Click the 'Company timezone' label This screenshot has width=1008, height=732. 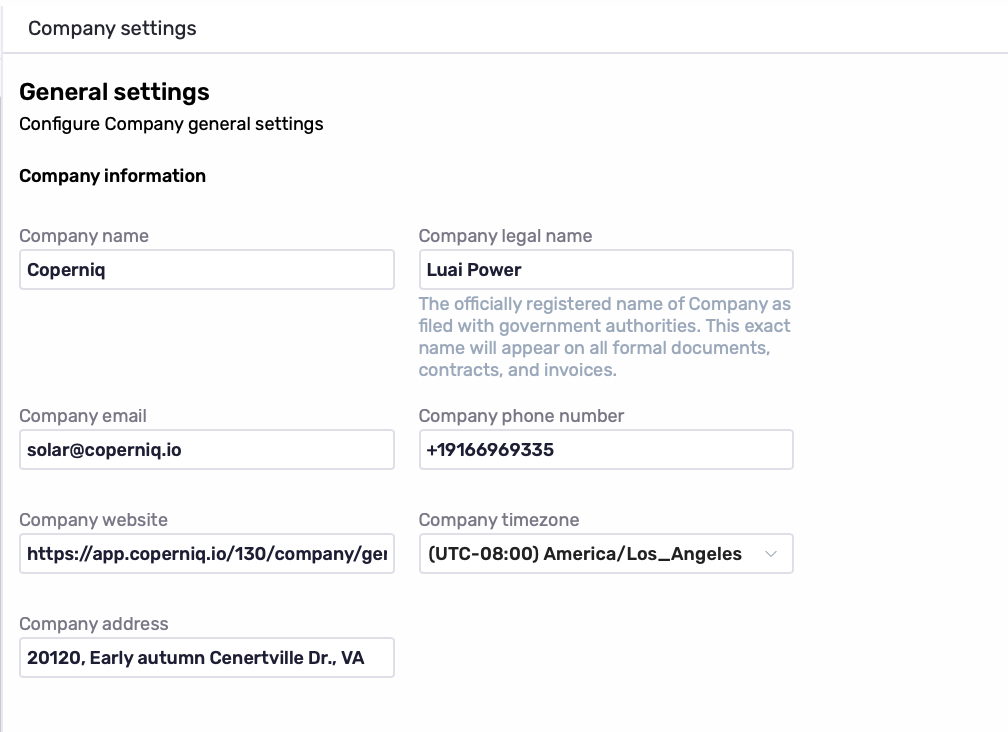499,520
